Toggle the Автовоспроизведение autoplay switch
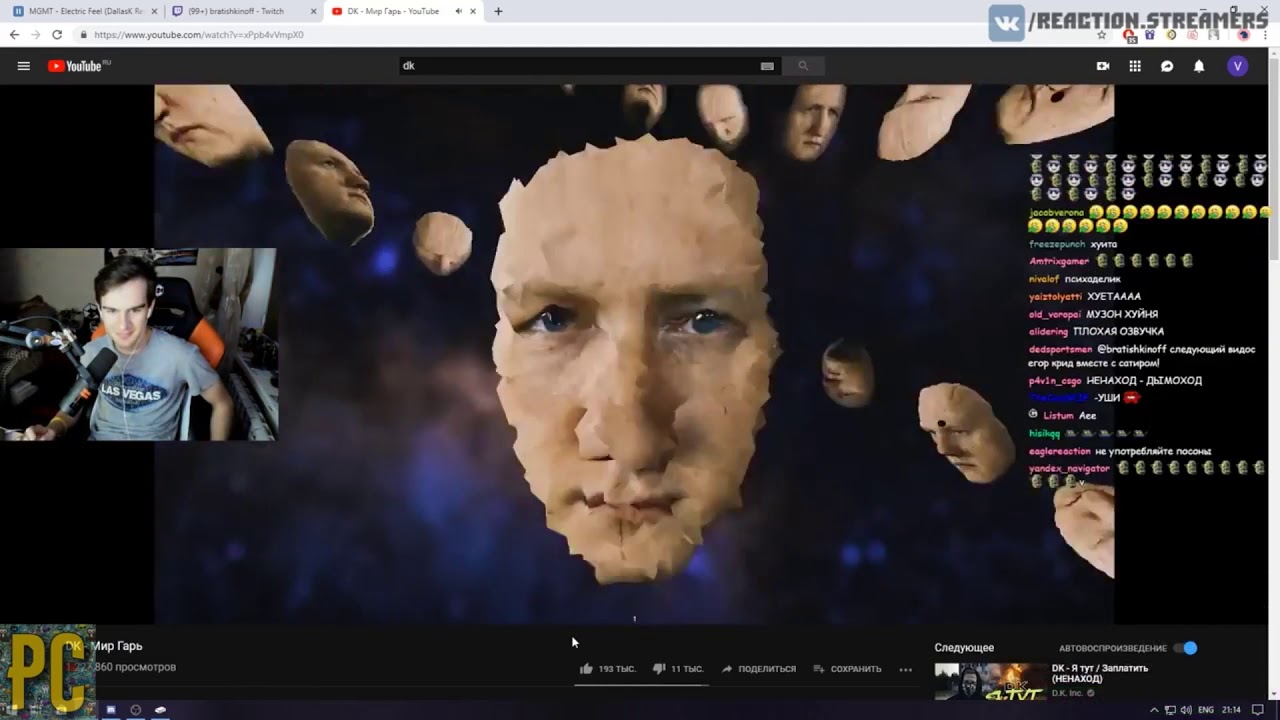 coord(1185,648)
